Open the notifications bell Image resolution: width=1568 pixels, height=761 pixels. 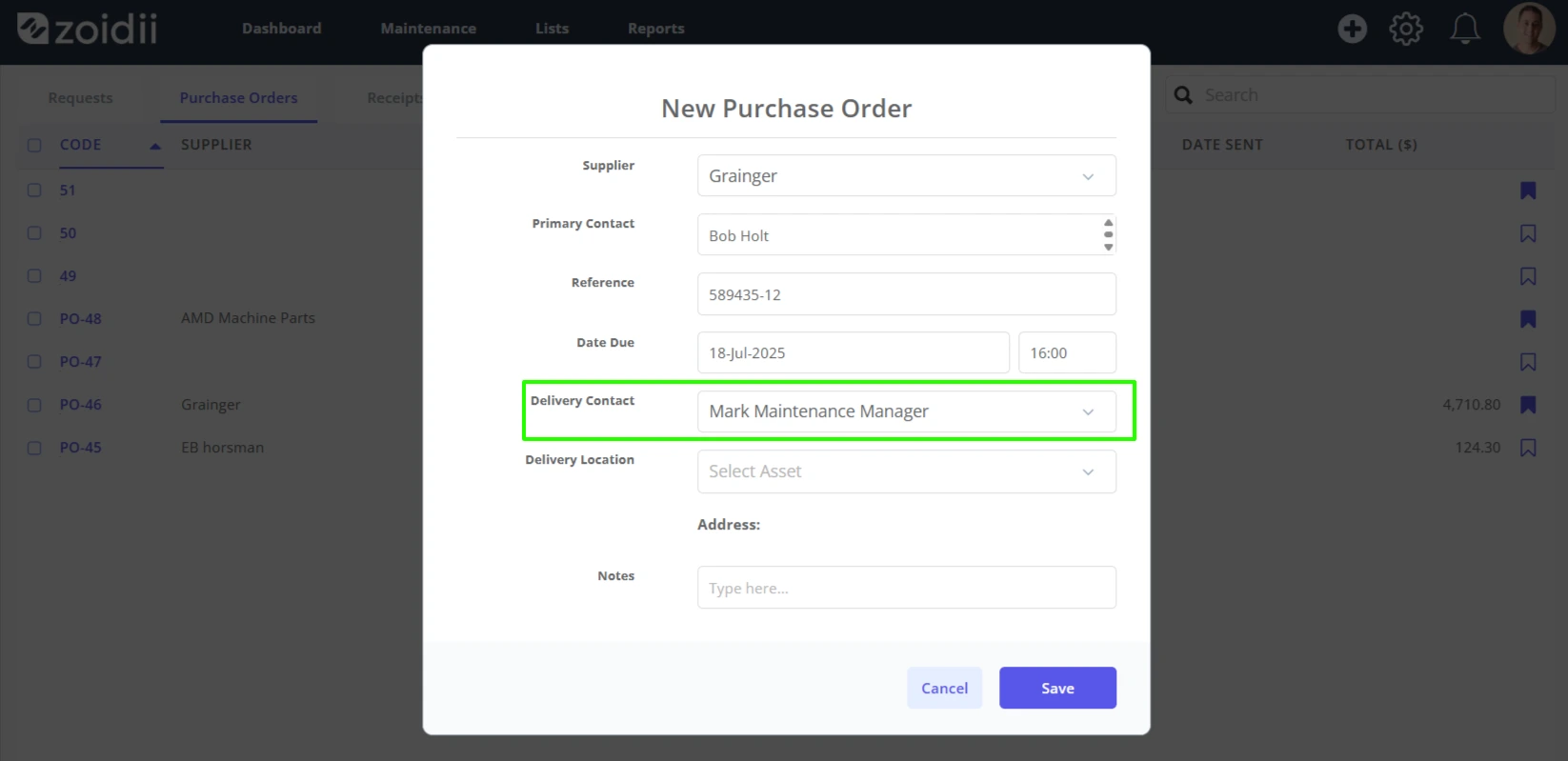1465,29
